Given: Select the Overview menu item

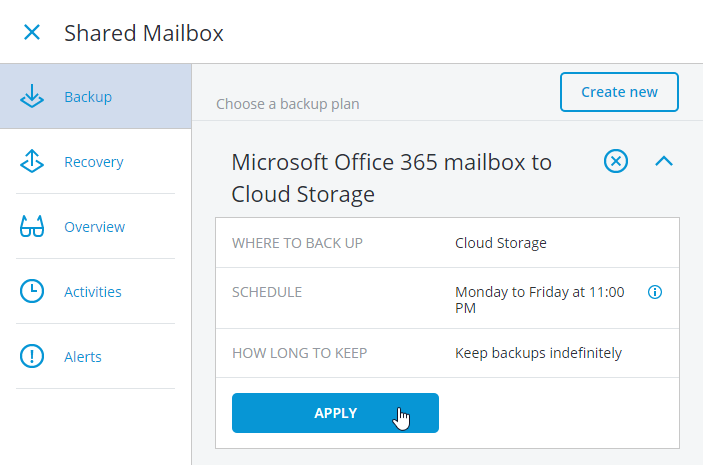Looking at the screenshot, I should pos(95,226).
